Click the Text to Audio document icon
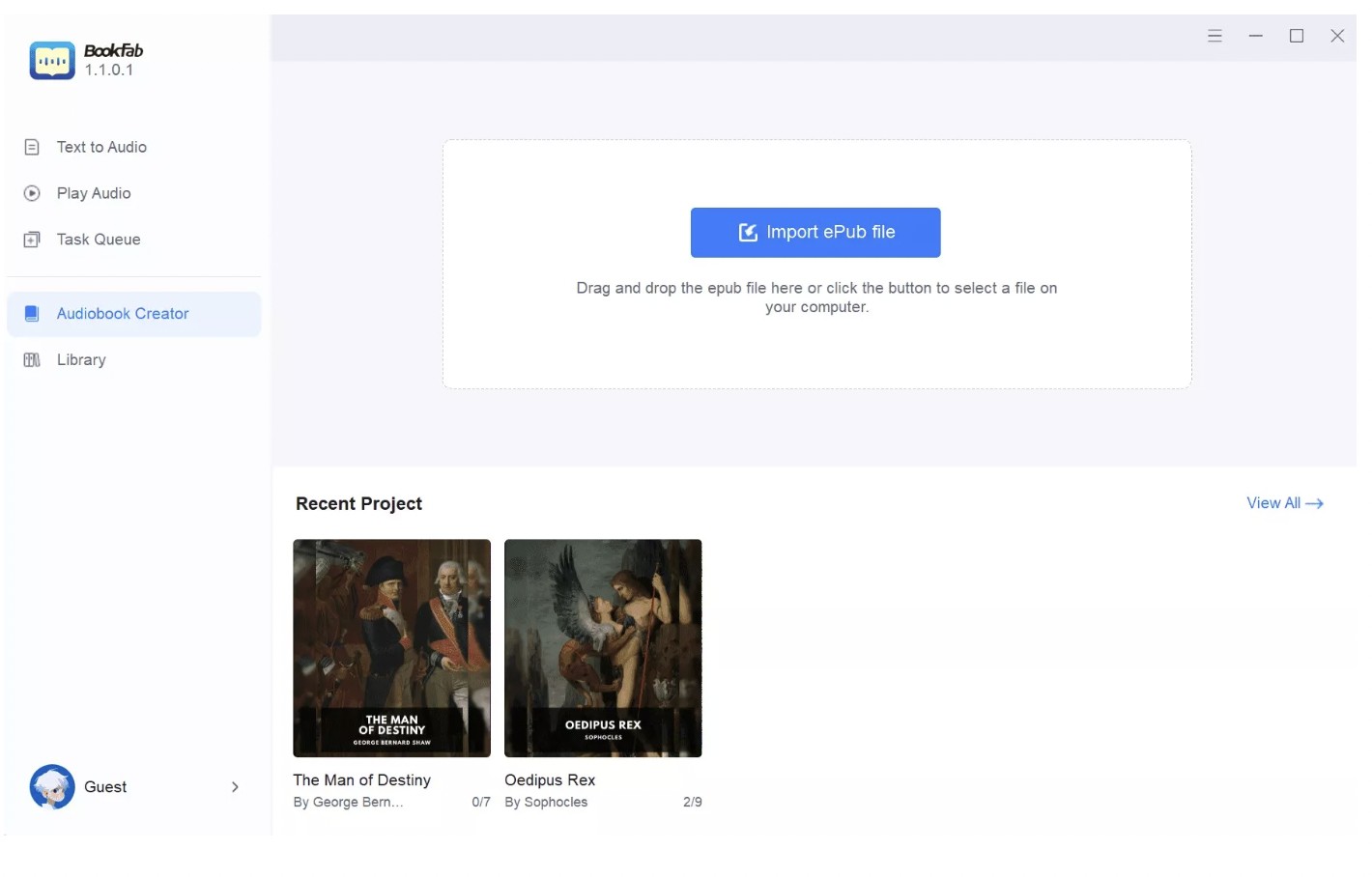 (32, 147)
